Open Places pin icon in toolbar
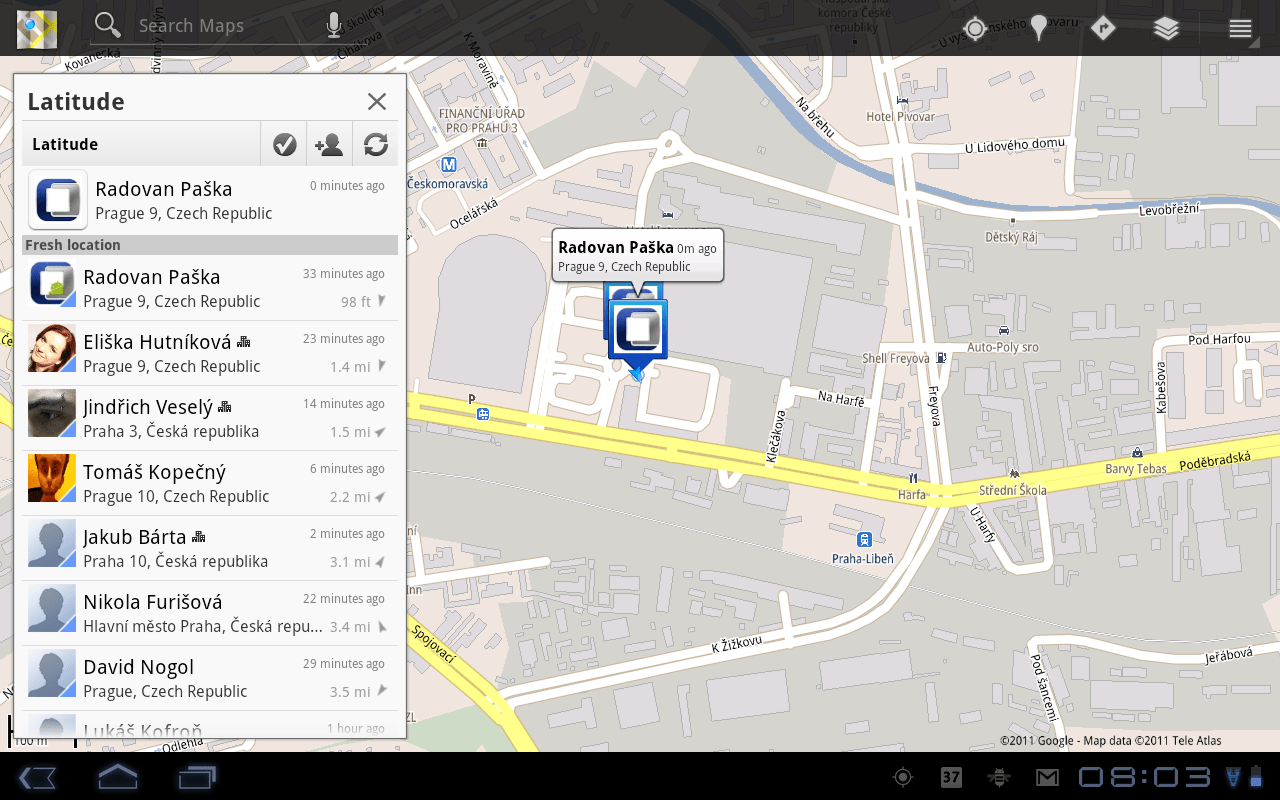This screenshot has width=1280, height=800. [x=1039, y=28]
